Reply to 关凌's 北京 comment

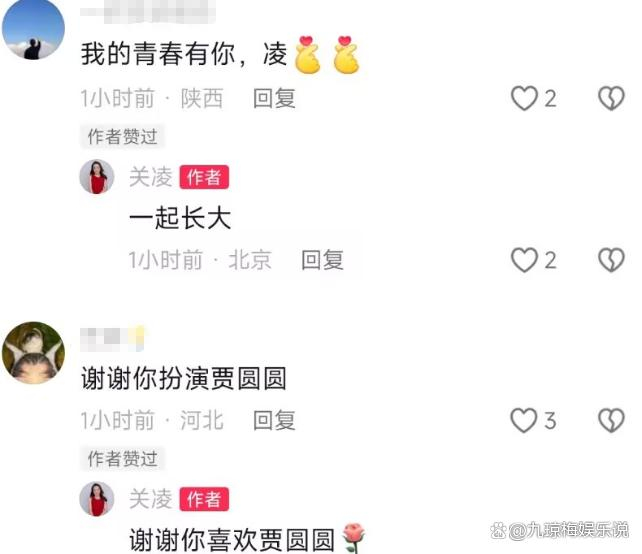[323, 260]
